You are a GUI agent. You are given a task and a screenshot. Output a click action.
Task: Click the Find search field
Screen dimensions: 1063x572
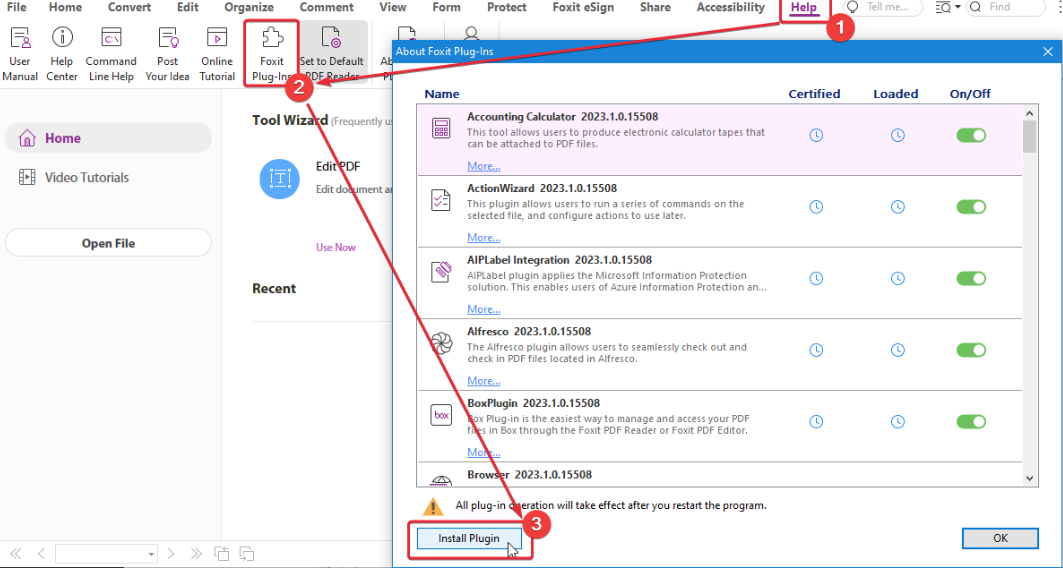click(x=1015, y=8)
